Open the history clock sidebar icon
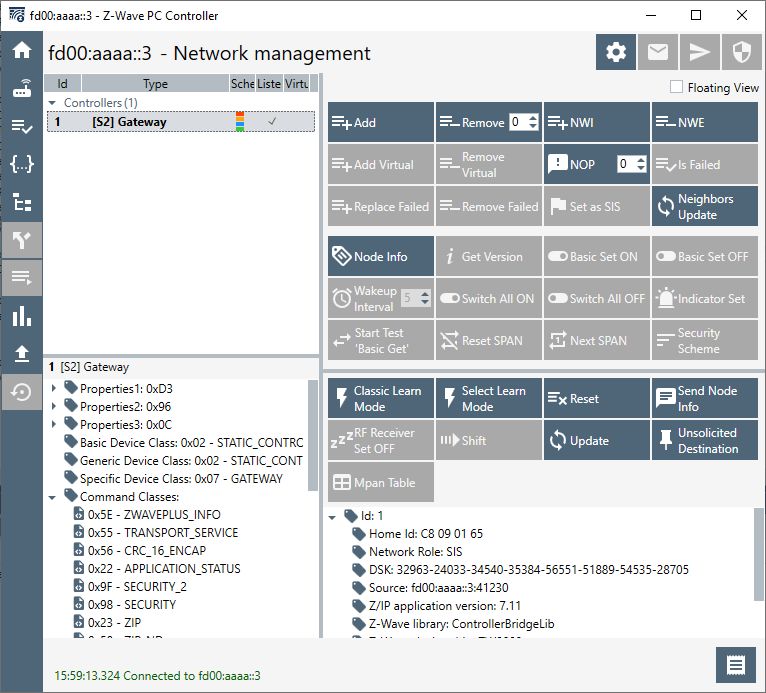The image size is (766, 693). pos(21,392)
